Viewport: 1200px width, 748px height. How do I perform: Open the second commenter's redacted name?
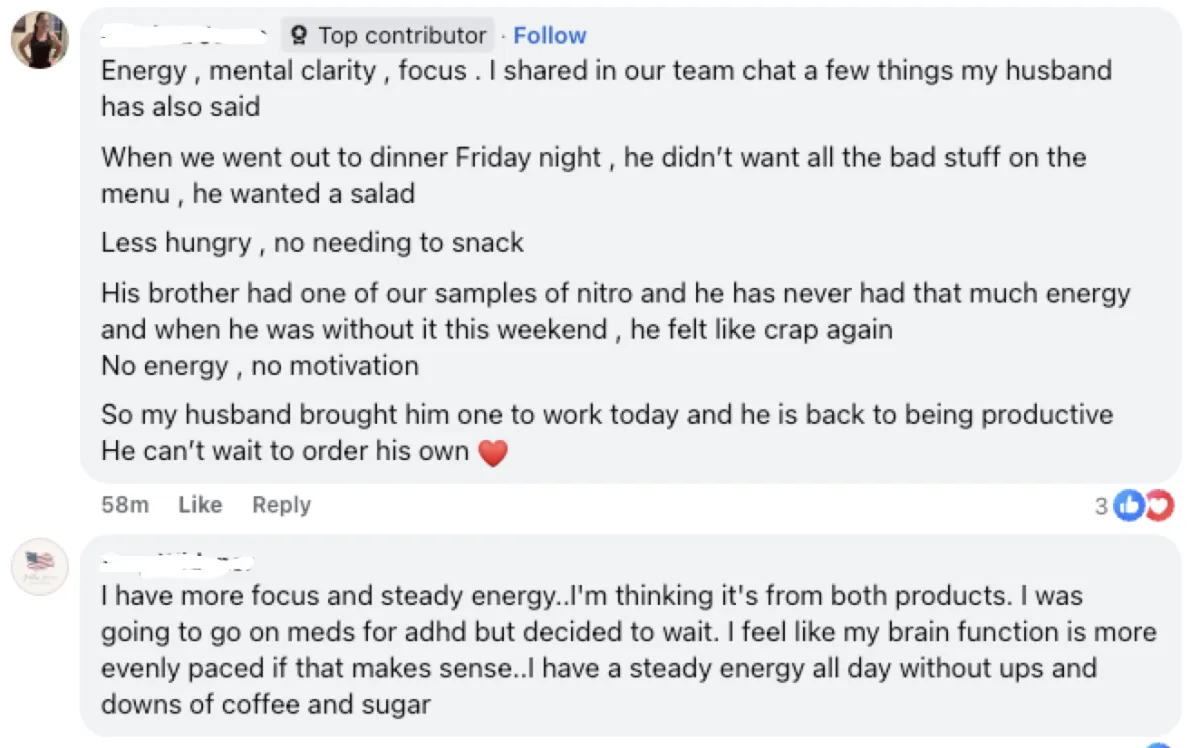tap(178, 562)
